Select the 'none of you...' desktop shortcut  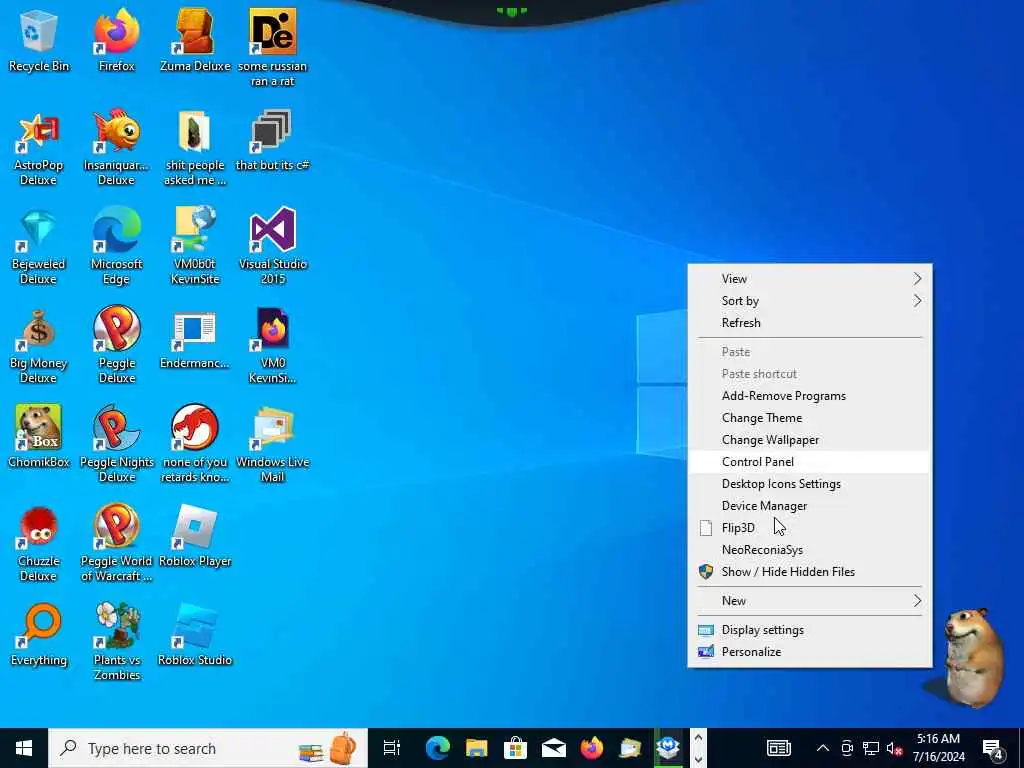(195, 444)
